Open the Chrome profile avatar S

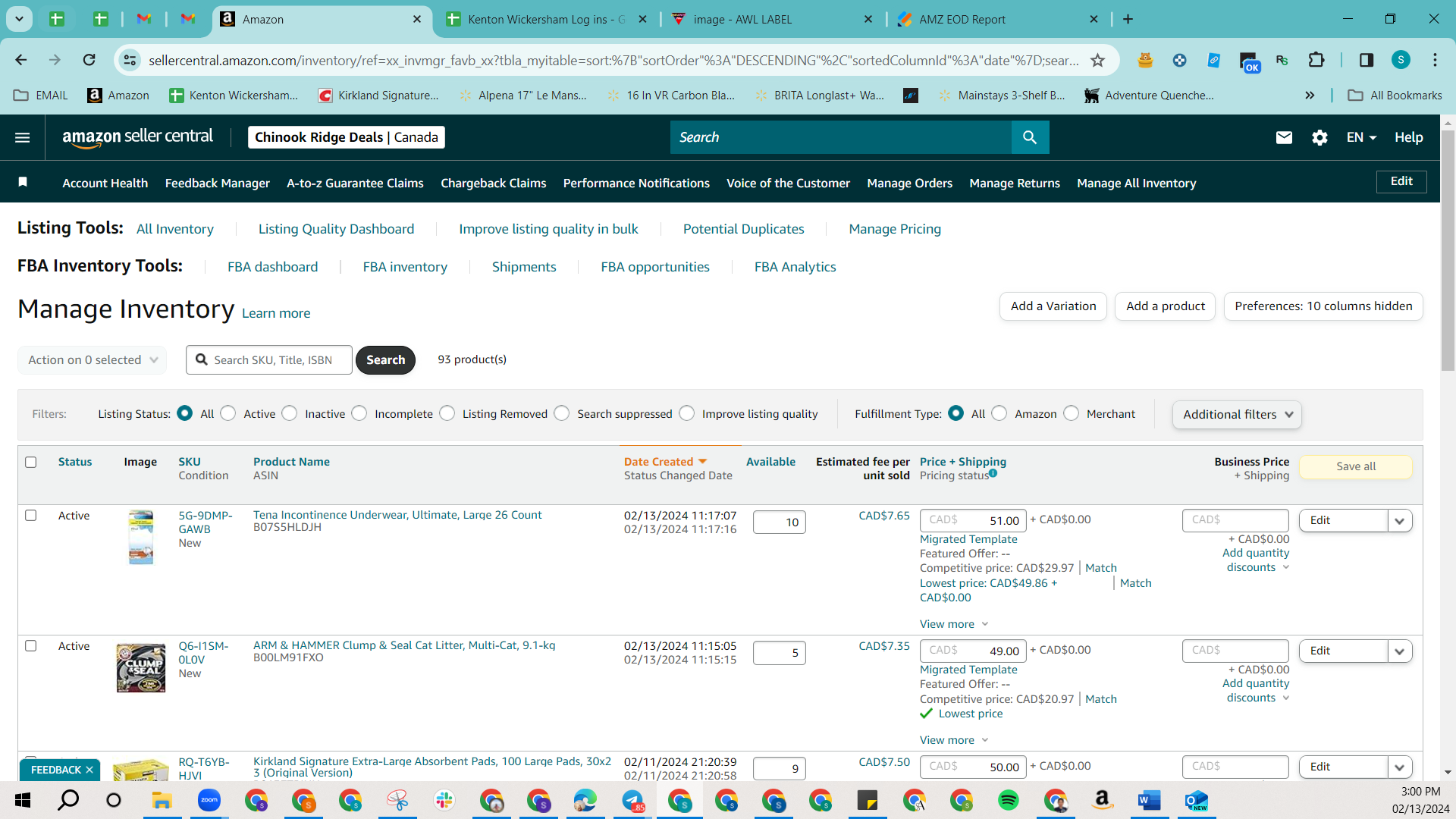[1401, 60]
